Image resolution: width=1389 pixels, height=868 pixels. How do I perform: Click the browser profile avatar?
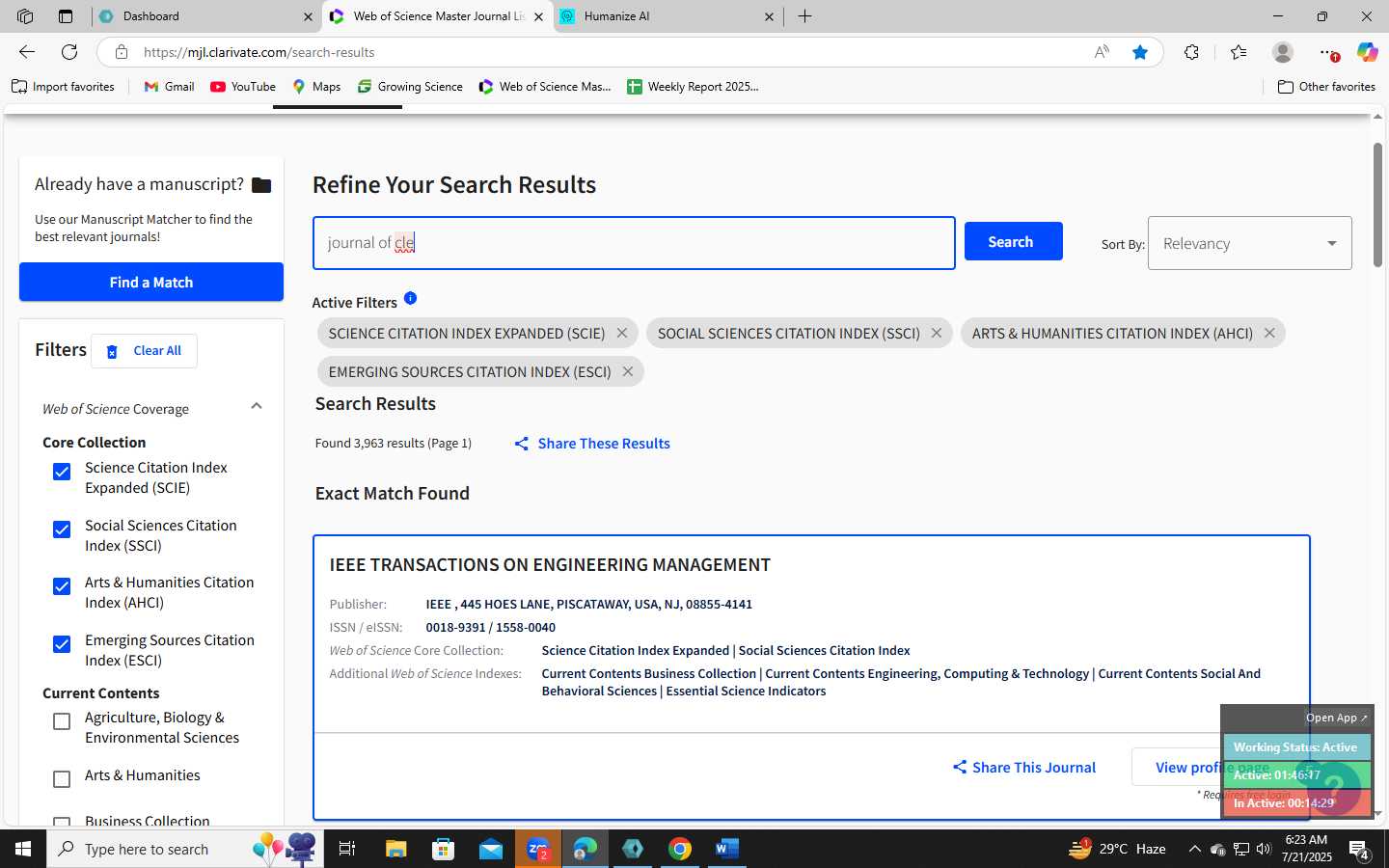click(x=1283, y=52)
